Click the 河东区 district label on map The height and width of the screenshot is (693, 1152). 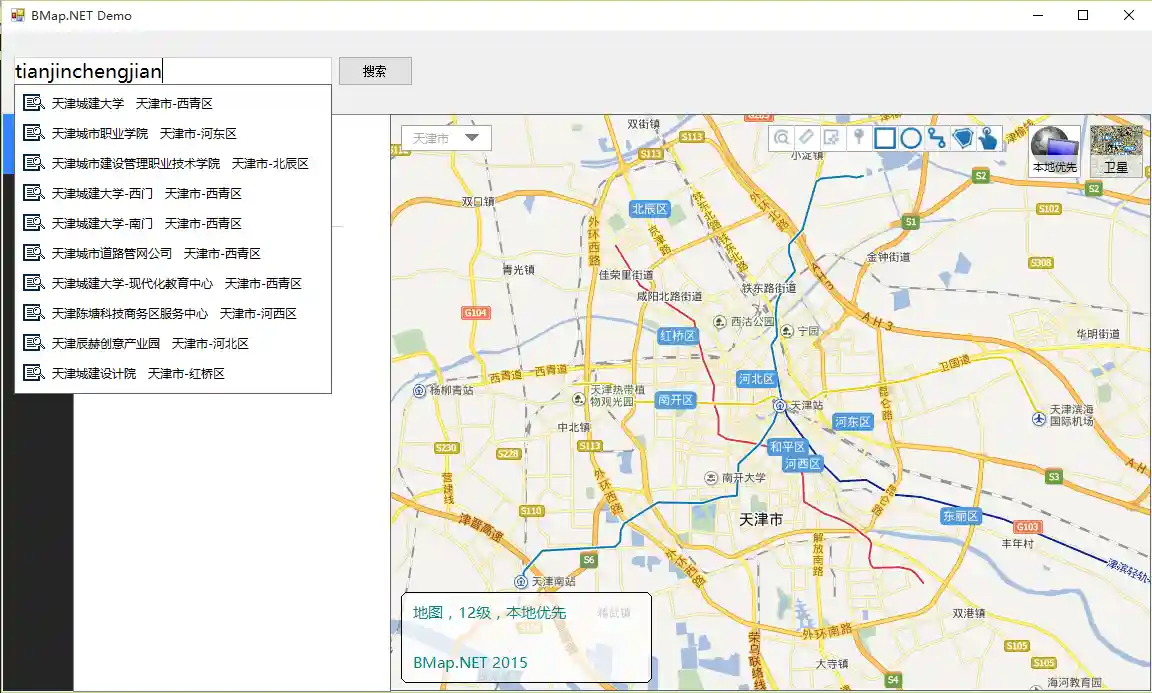tap(853, 422)
